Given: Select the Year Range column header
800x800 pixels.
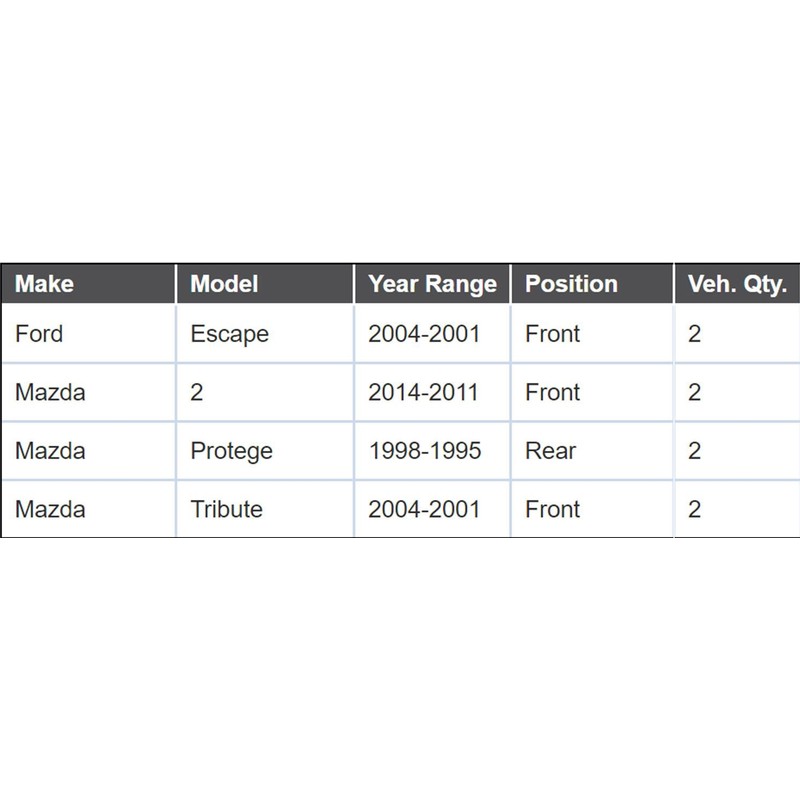Looking at the screenshot, I should [432, 284].
